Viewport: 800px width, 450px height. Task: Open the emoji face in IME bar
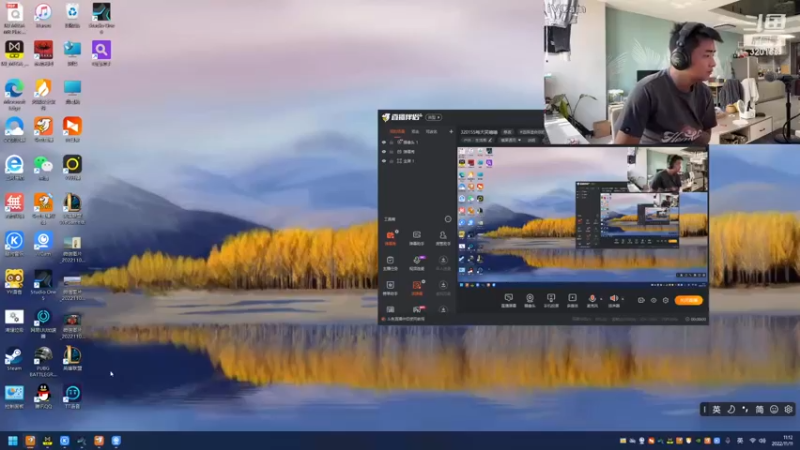pos(773,409)
